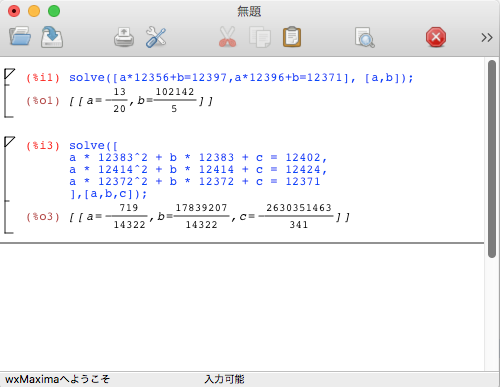The image size is (500, 387).
Task: Click the (%o3) output label
Action: pyautogui.click(x=43, y=217)
